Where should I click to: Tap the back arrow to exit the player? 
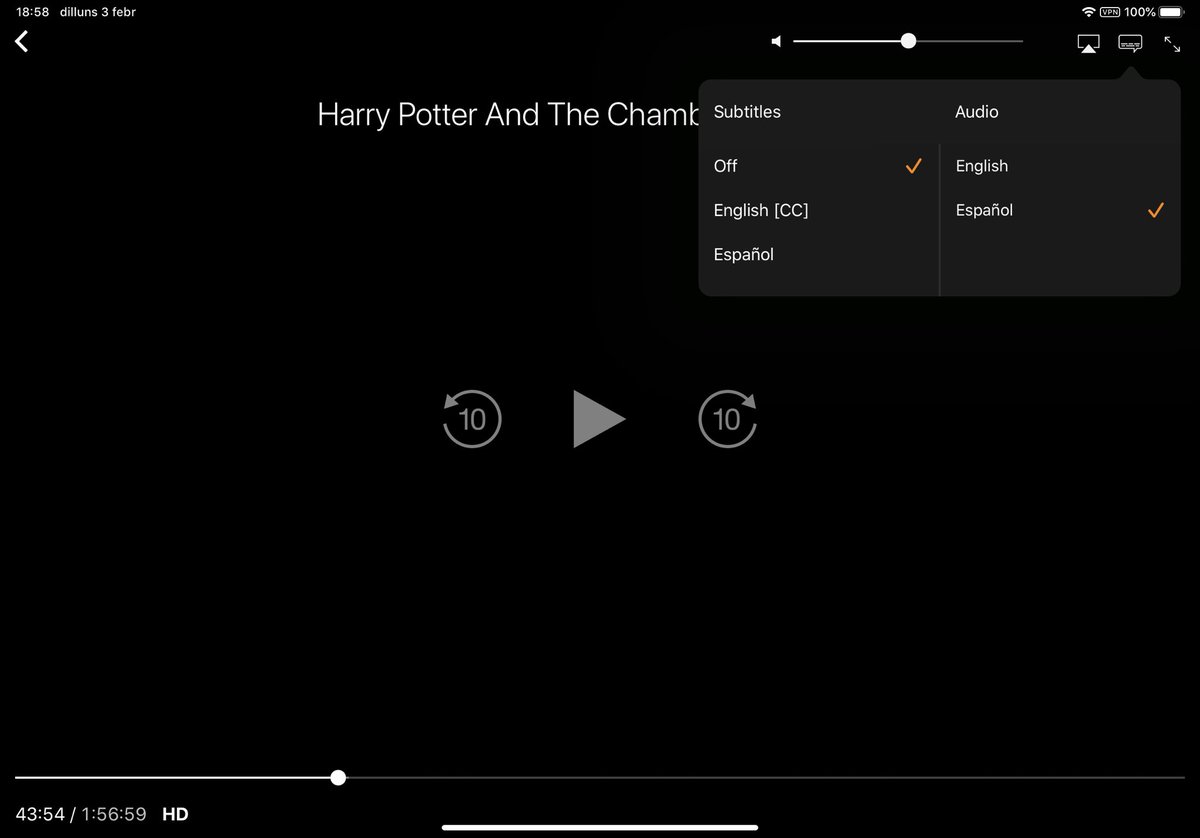pos(22,41)
